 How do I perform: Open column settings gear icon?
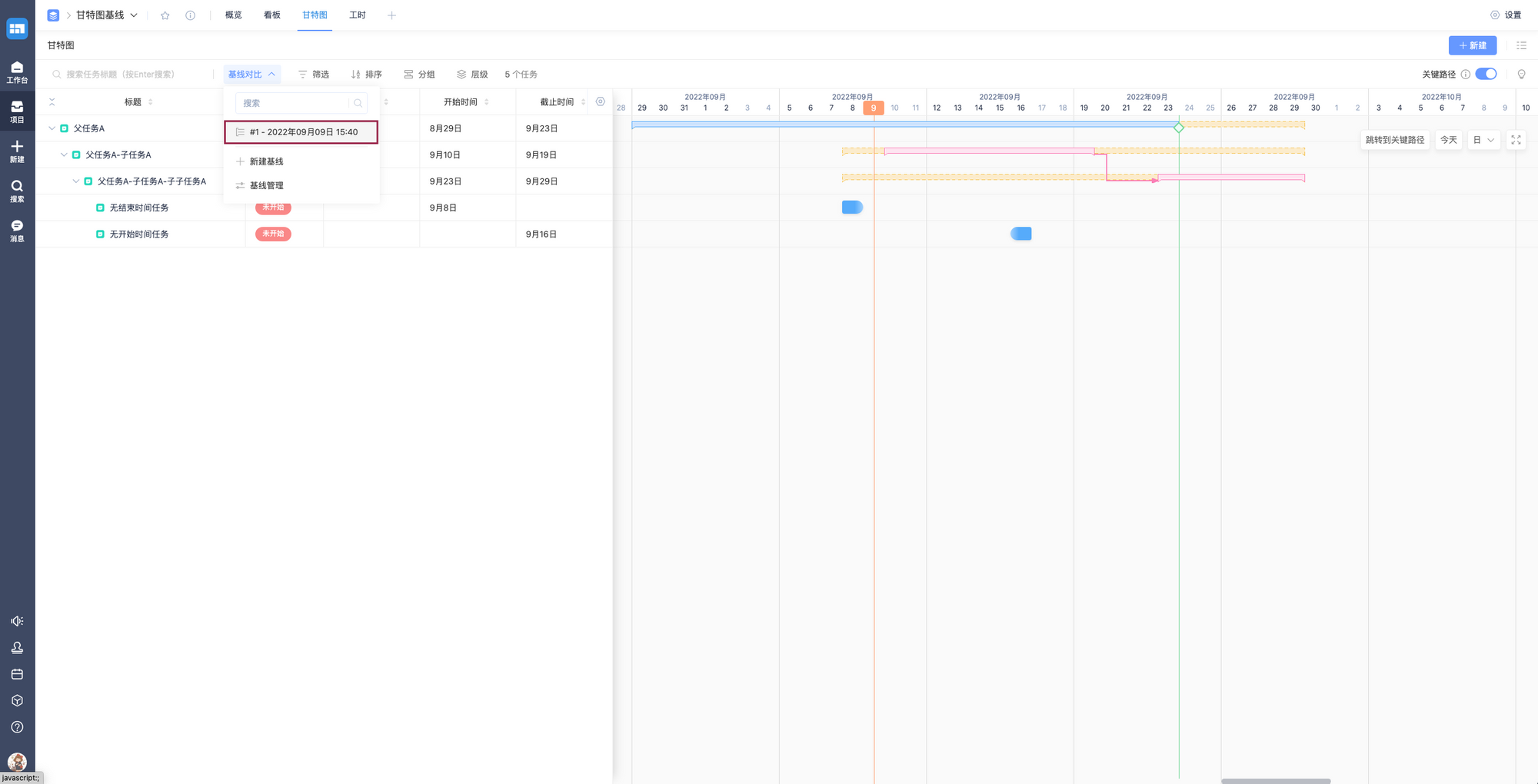(601, 101)
